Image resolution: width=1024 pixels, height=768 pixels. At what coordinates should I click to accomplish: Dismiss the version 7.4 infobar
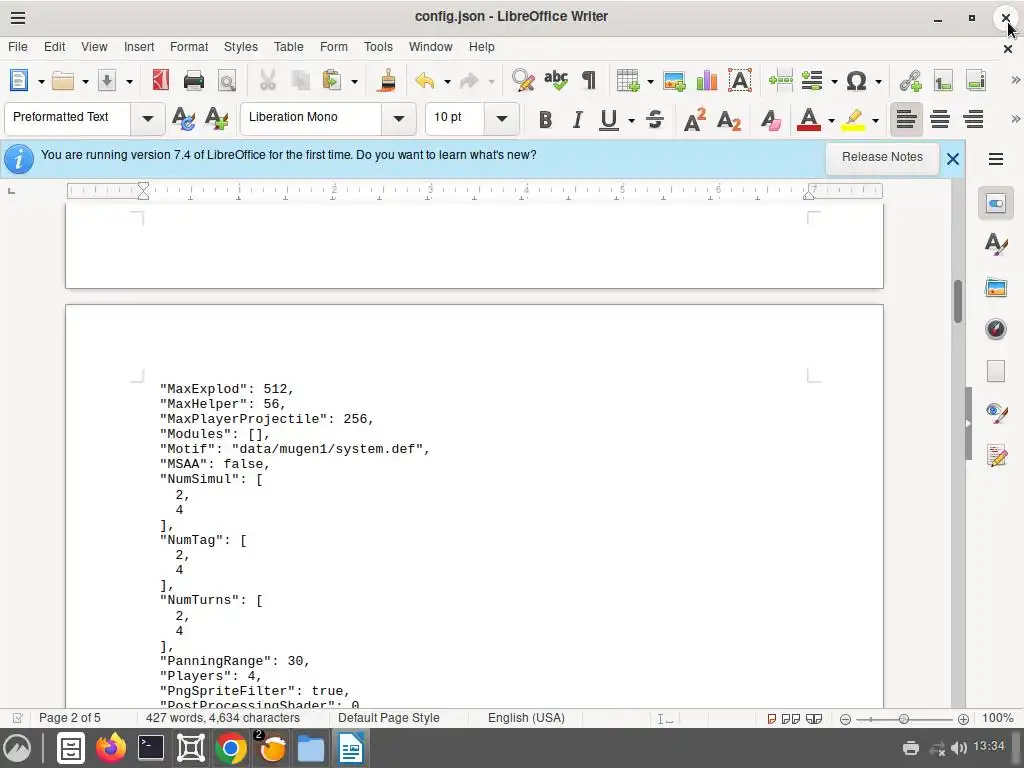click(953, 159)
